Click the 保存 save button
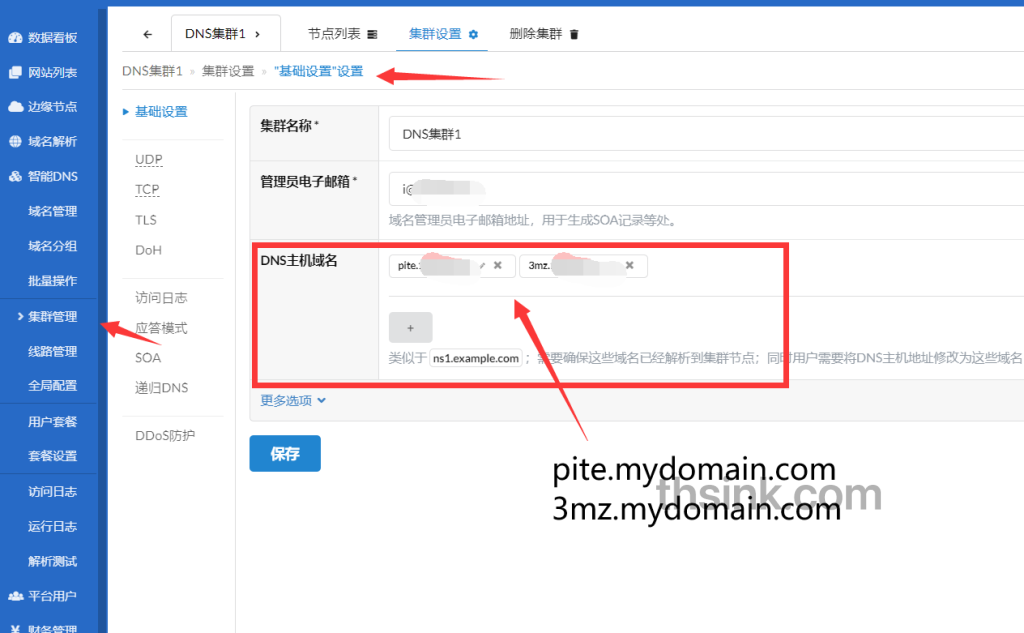1024x633 pixels. (284, 453)
